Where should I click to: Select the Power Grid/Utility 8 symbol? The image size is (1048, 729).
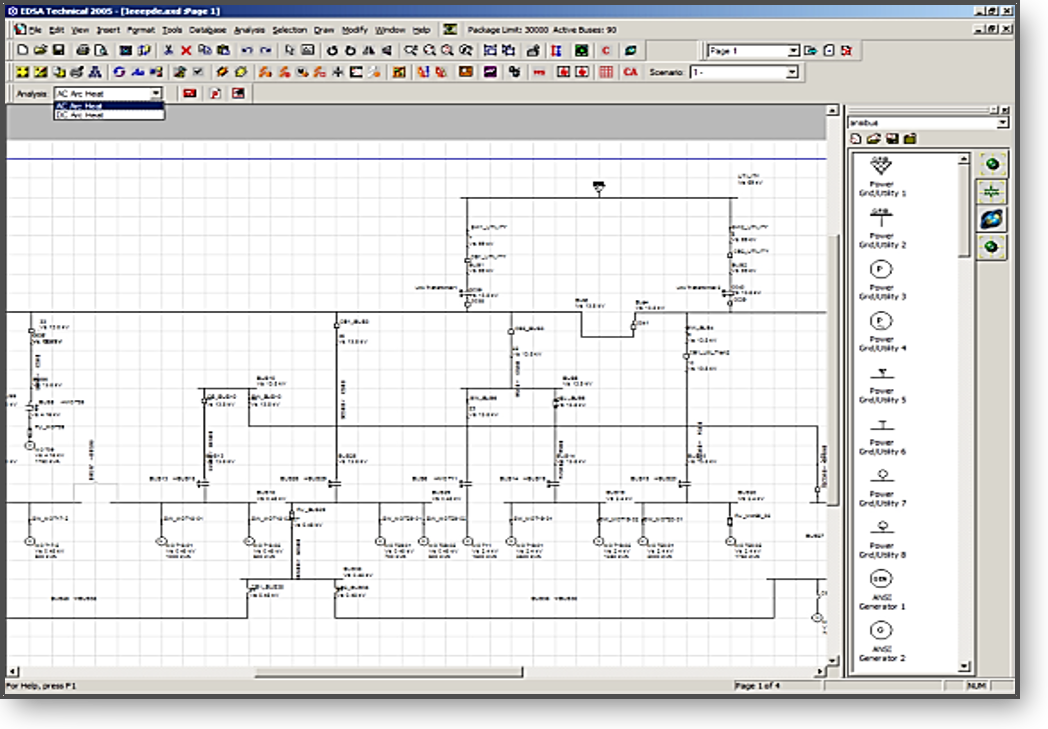point(882,539)
